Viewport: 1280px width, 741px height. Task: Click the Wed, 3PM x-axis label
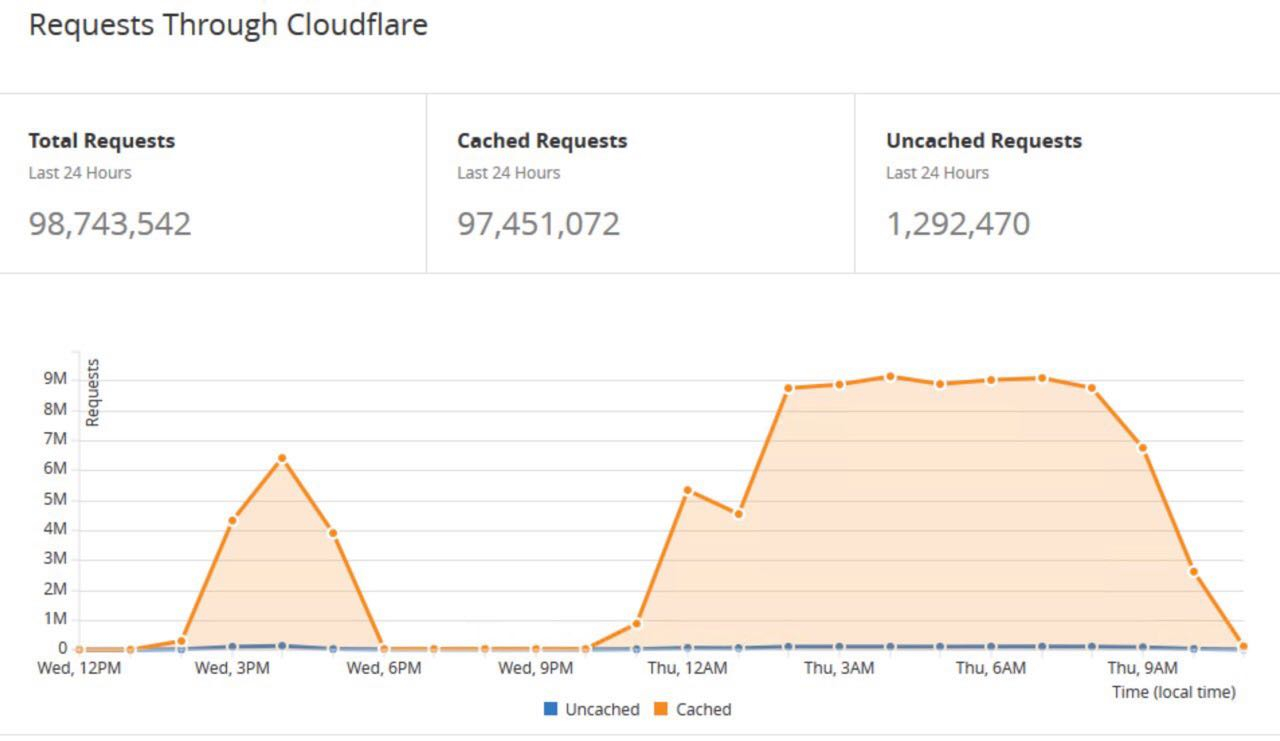tap(232, 668)
